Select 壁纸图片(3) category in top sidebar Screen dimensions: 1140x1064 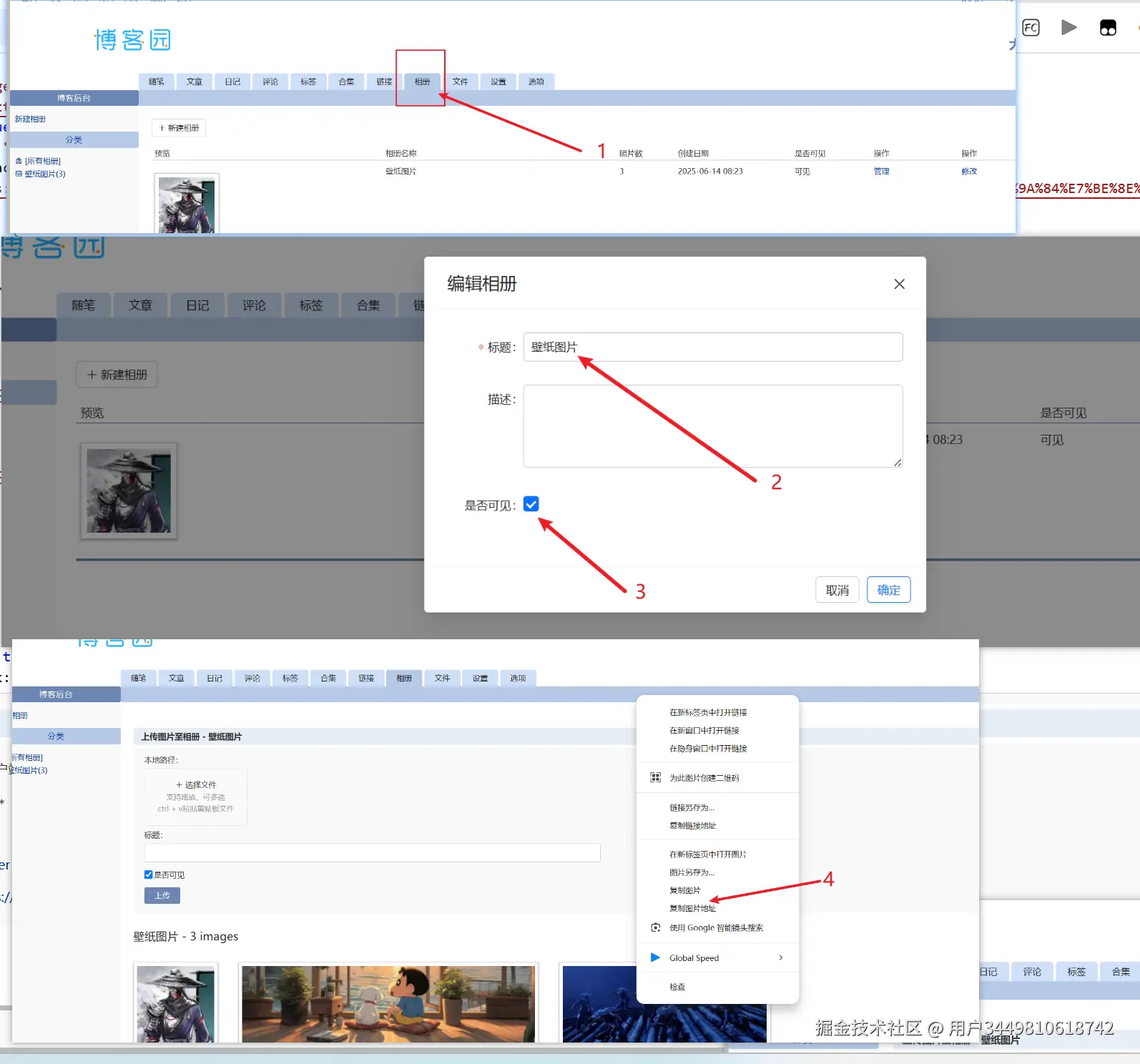[44, 174]
